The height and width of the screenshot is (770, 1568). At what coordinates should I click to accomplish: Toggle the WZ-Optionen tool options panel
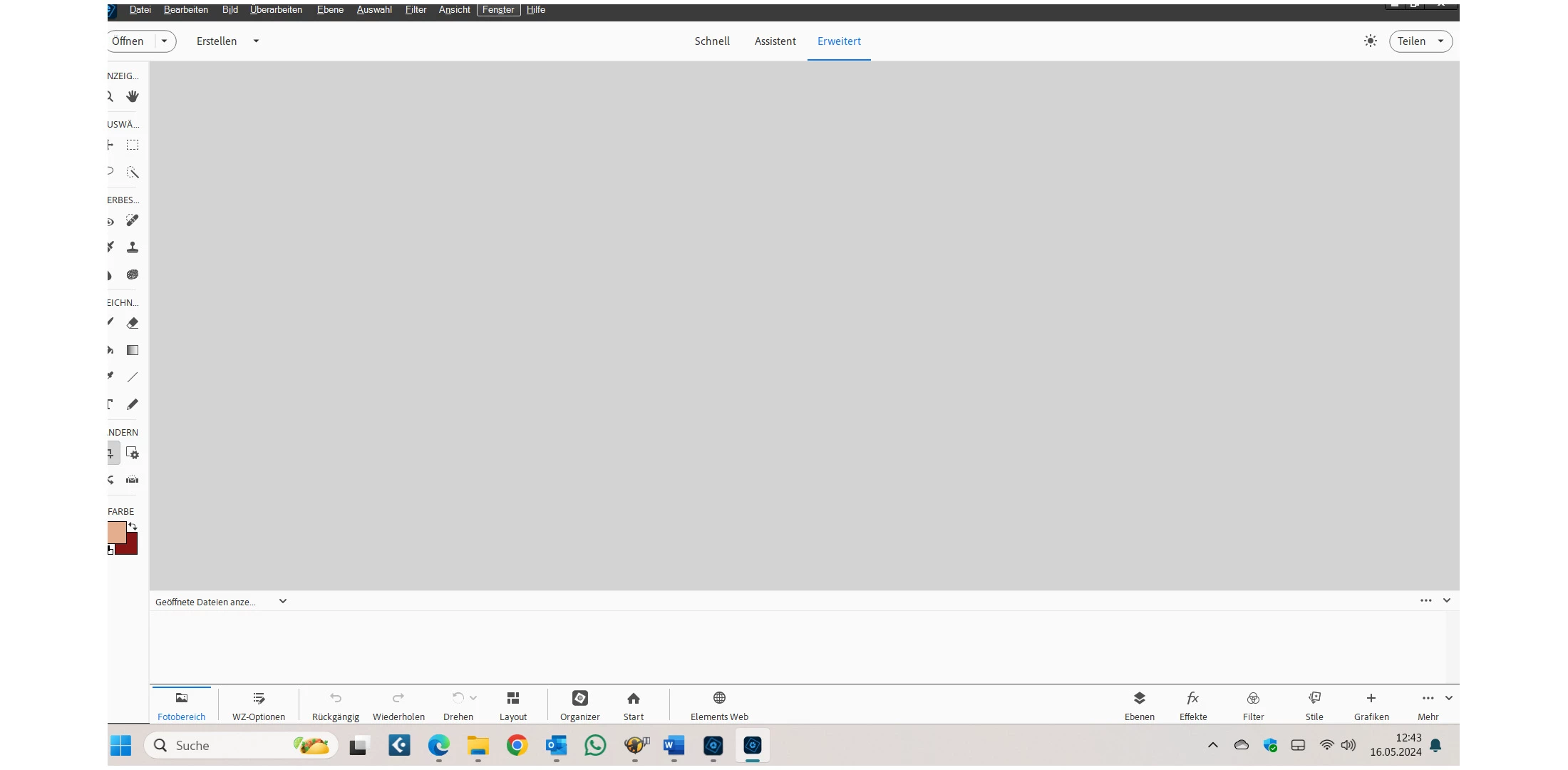tap(258, 704)
